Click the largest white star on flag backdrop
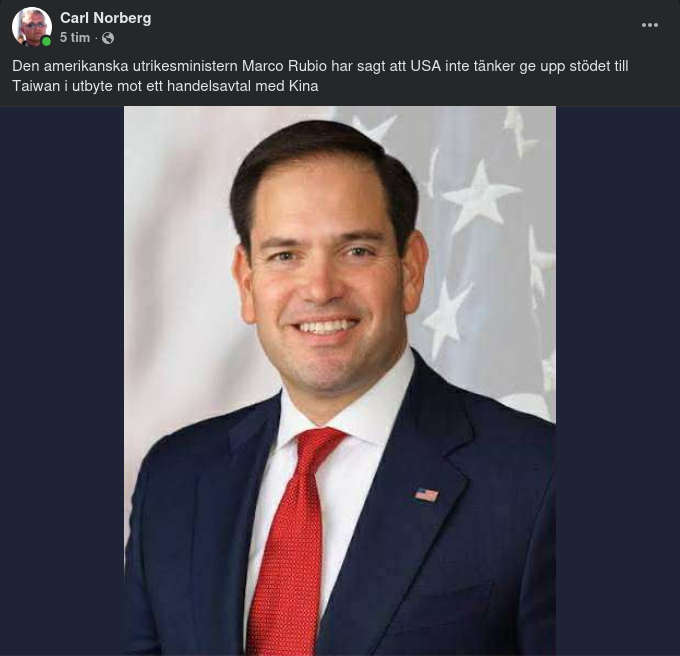Image resolution: width=680 pixels, height=656 pixels. pos(479,196)
